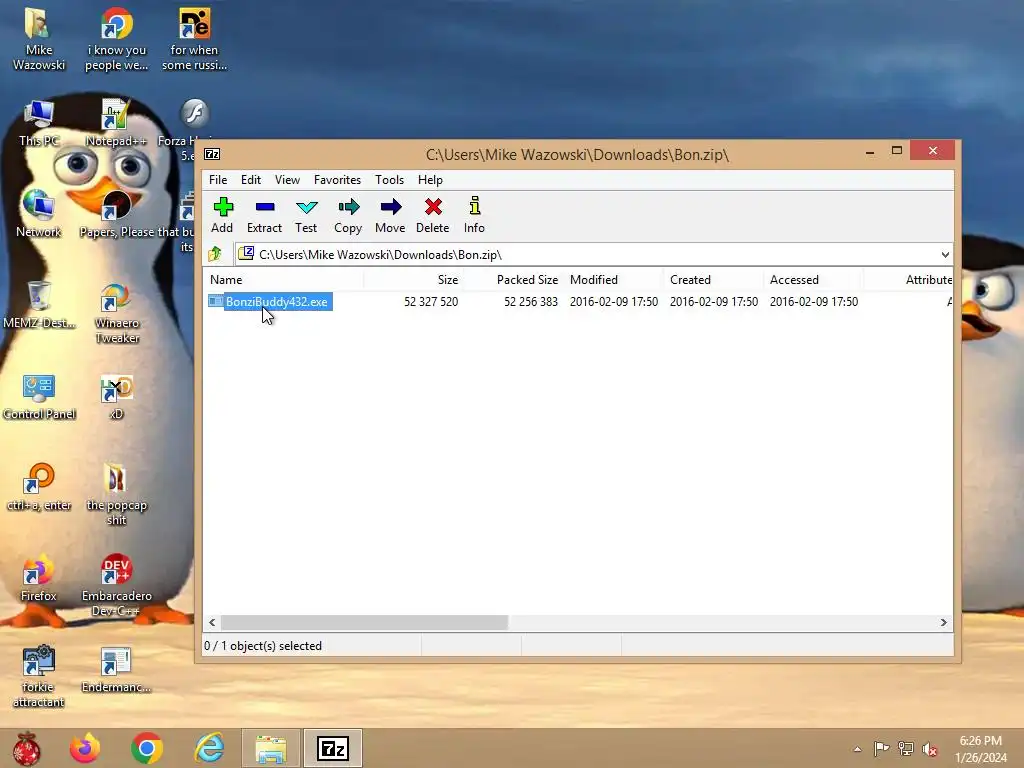Select the BonziBuddy432.exe file row
Viewport: 1024px width, 768px height.
pos(578,302)
